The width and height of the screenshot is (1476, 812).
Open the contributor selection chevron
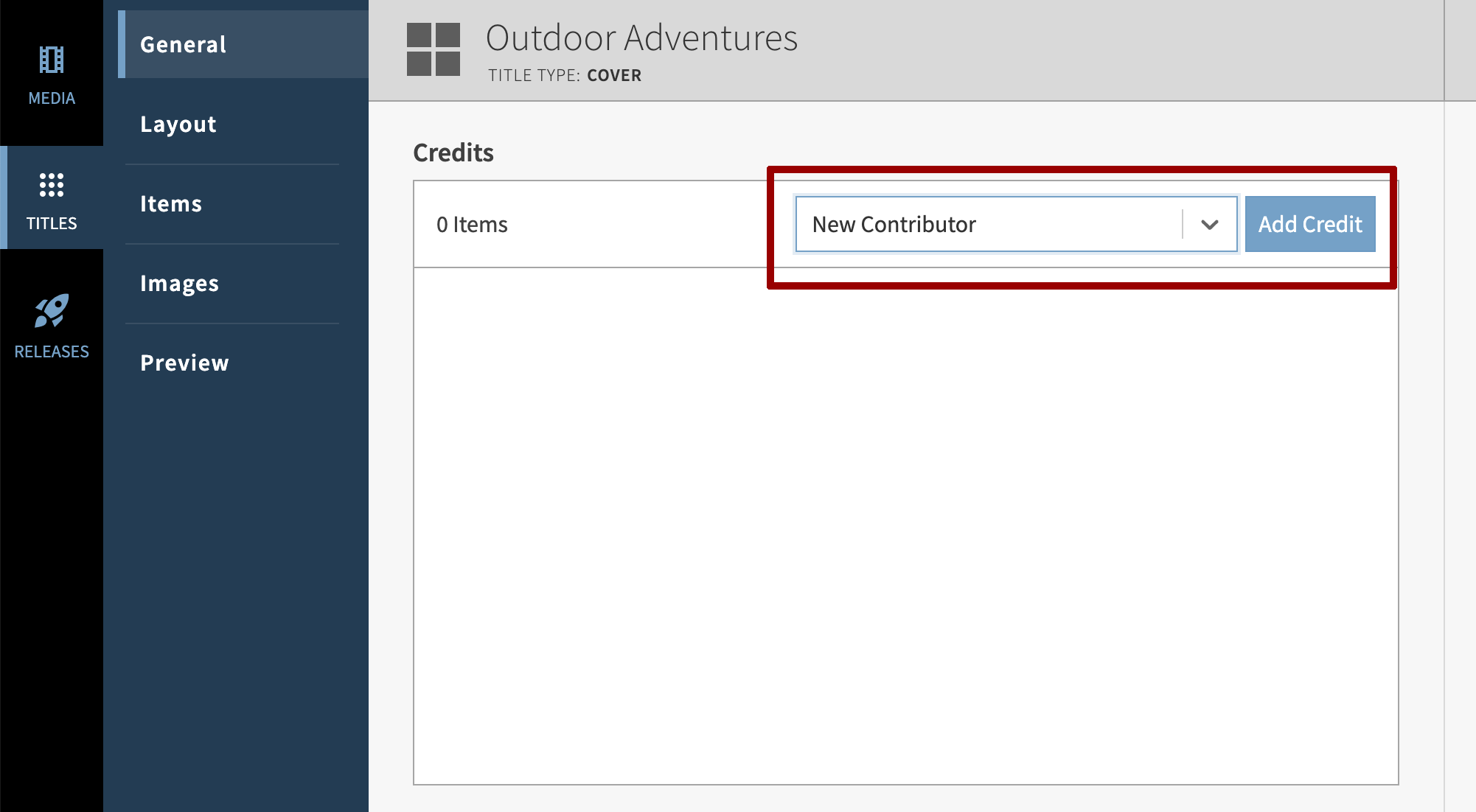[1210, 224]
